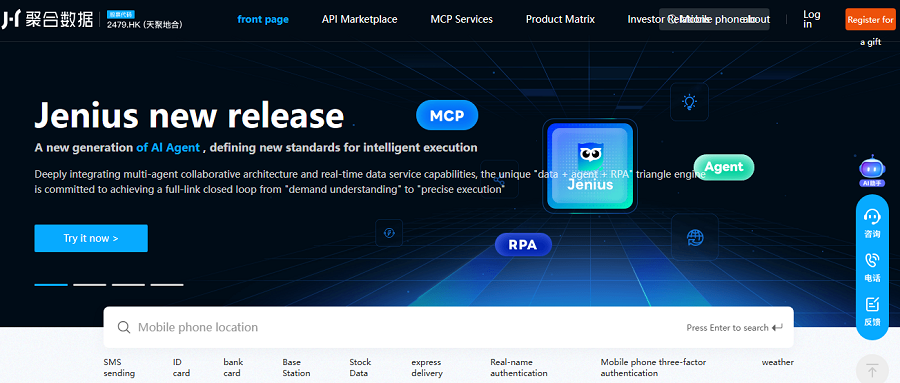
Task: Click the light bulb icon tile
Action: [689, 102]
